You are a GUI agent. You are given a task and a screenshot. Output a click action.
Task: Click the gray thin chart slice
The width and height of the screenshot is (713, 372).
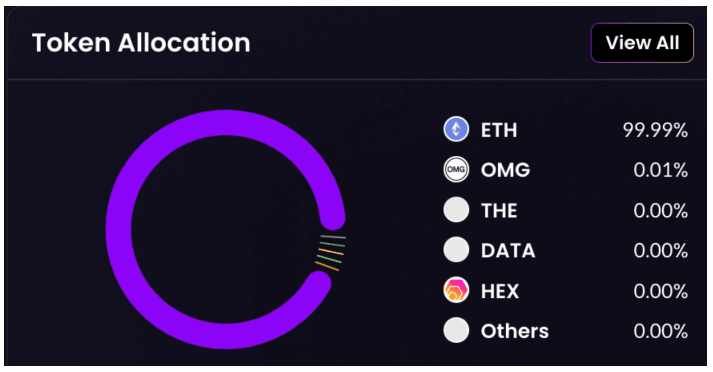(333, 237)
